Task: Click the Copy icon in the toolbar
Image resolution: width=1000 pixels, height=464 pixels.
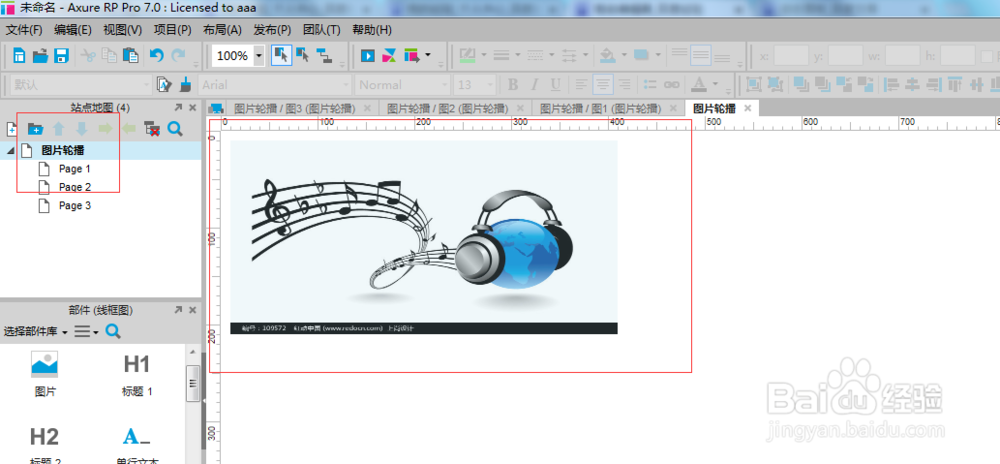Action: pos(109,56)
